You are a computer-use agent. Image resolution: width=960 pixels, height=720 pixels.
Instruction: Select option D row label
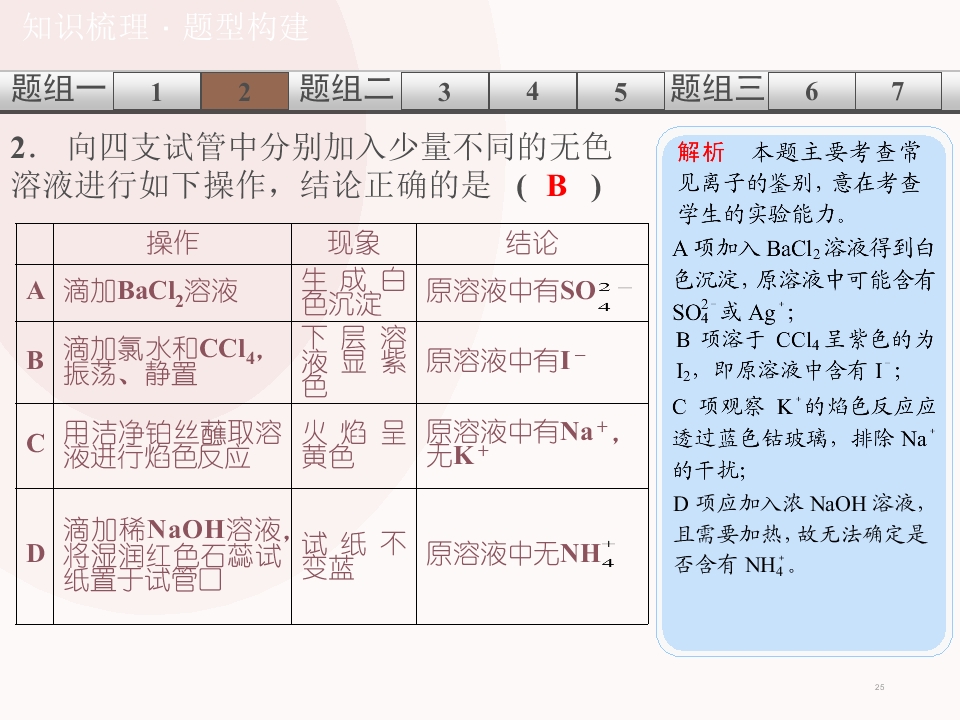[36, 554]
